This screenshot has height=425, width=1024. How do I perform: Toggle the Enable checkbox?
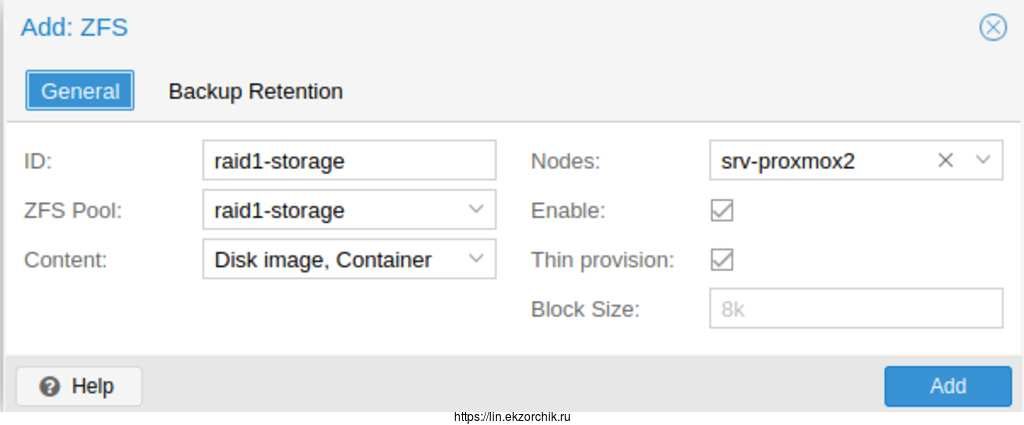point(721,210)
